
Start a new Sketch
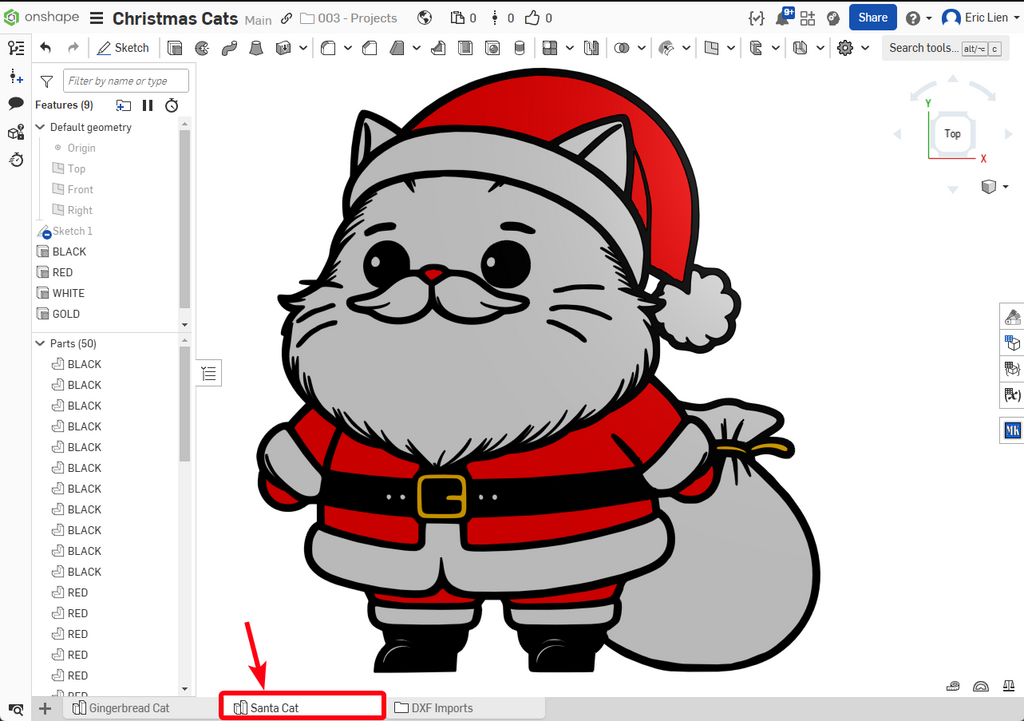(123, 48)
